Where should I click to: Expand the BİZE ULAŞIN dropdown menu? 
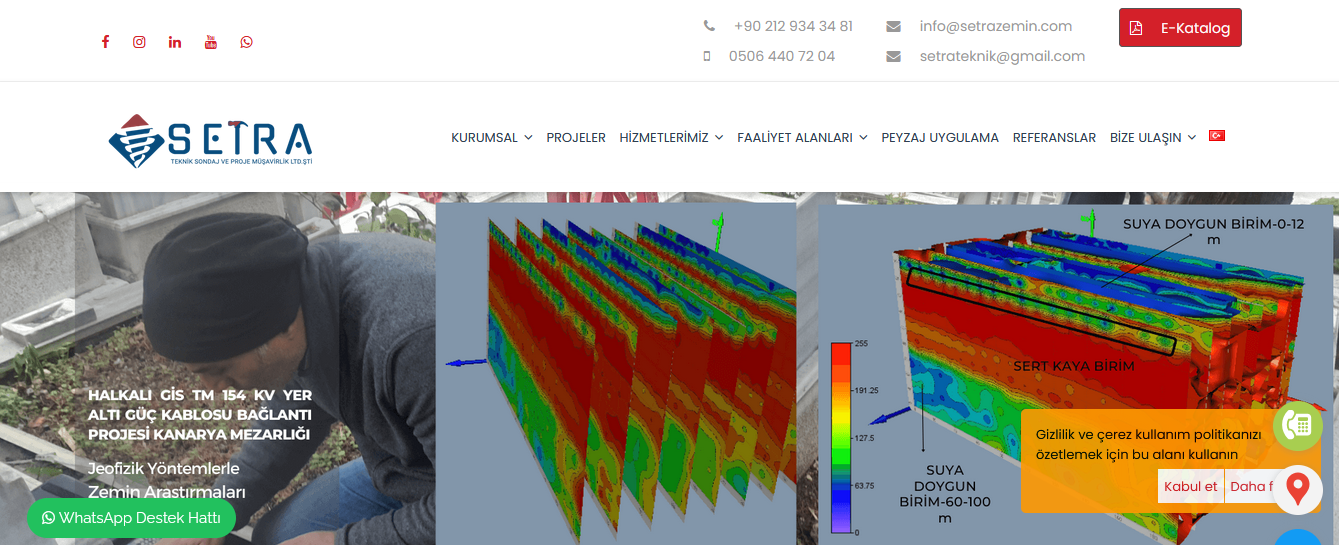1152,138
